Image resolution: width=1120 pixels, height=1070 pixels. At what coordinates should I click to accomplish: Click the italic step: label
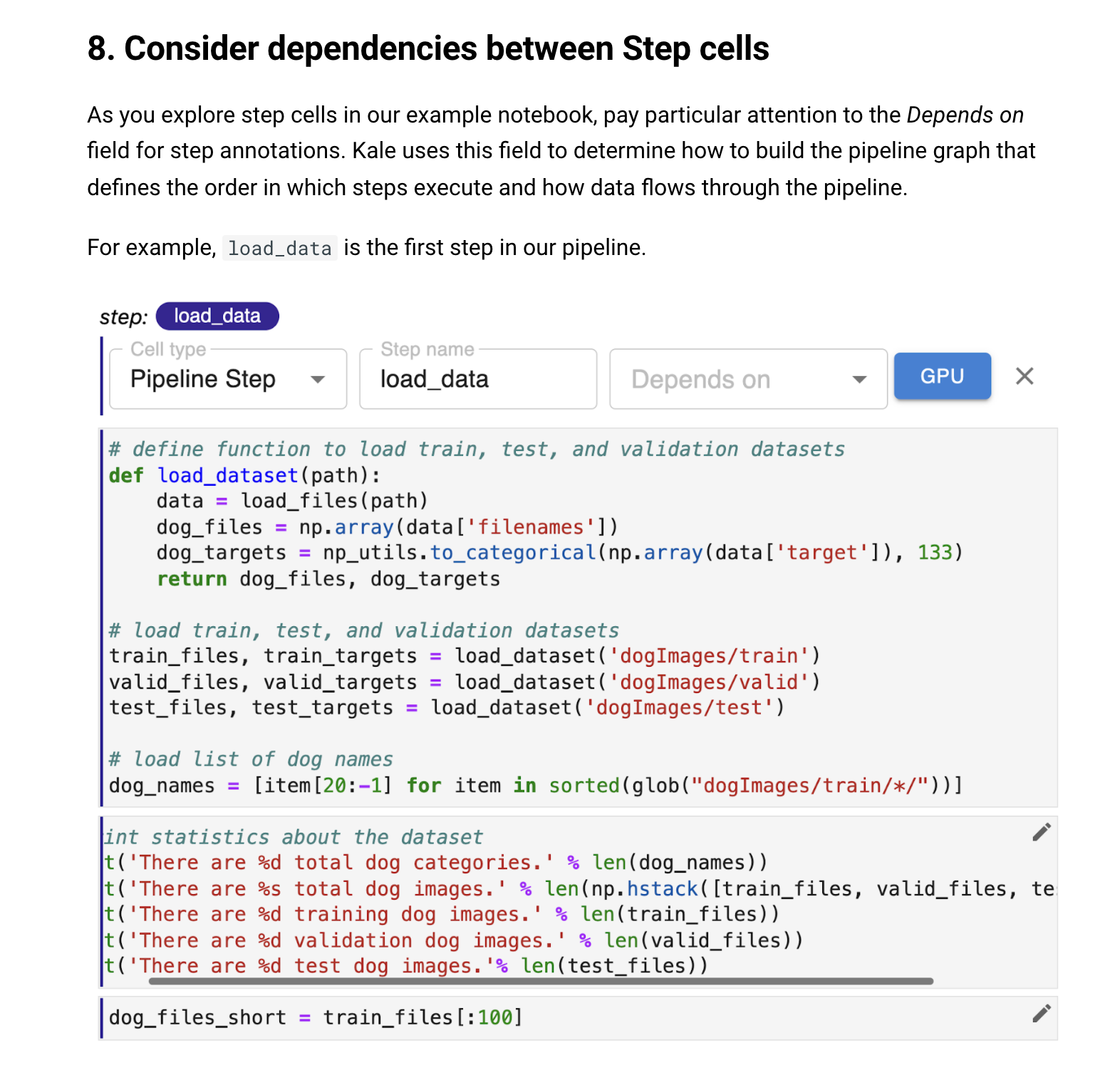123,317
